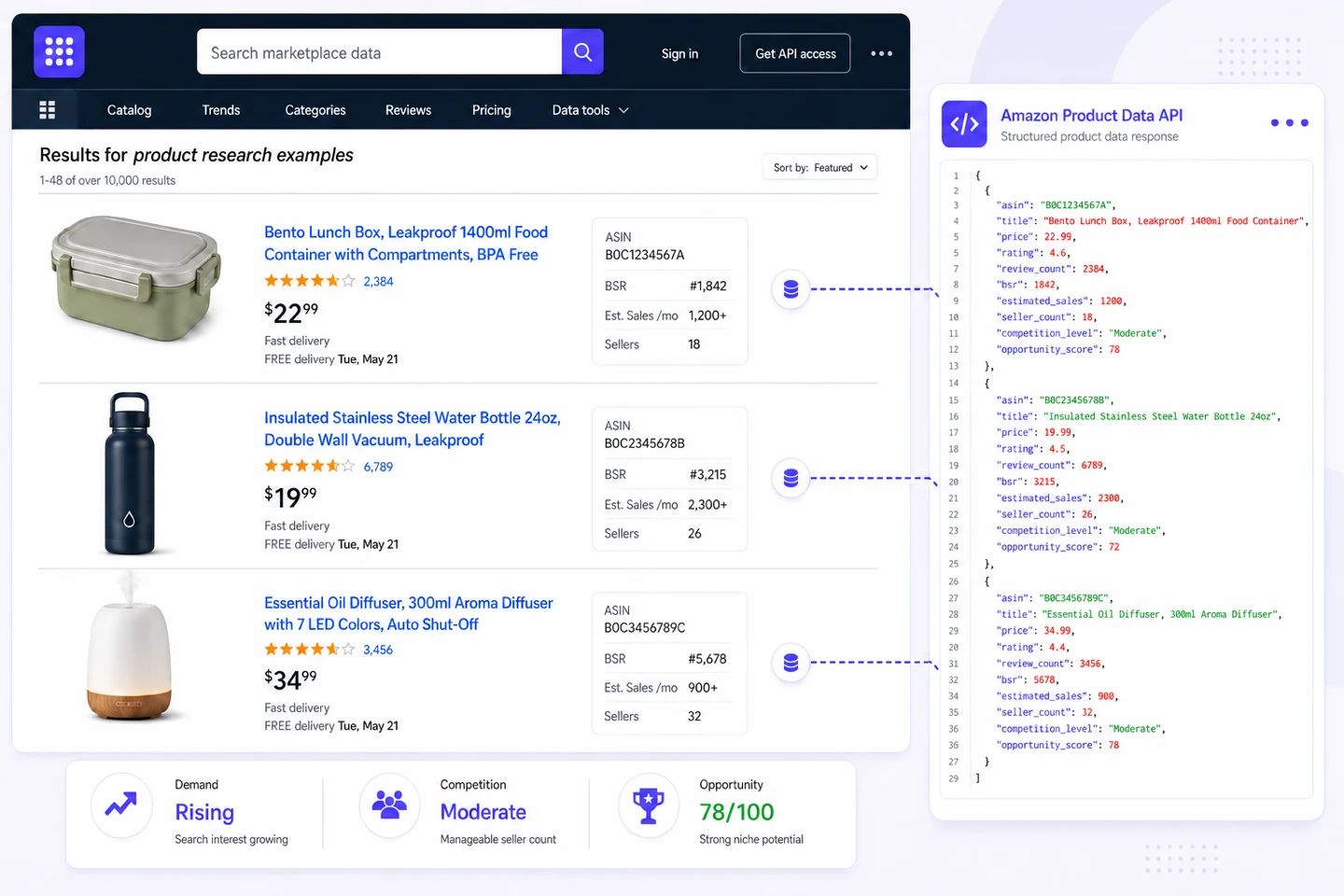Click the star rating for Water Bottle
Image resolution: width=1344 pixels, height=896 pixels.
click(310, 466)
